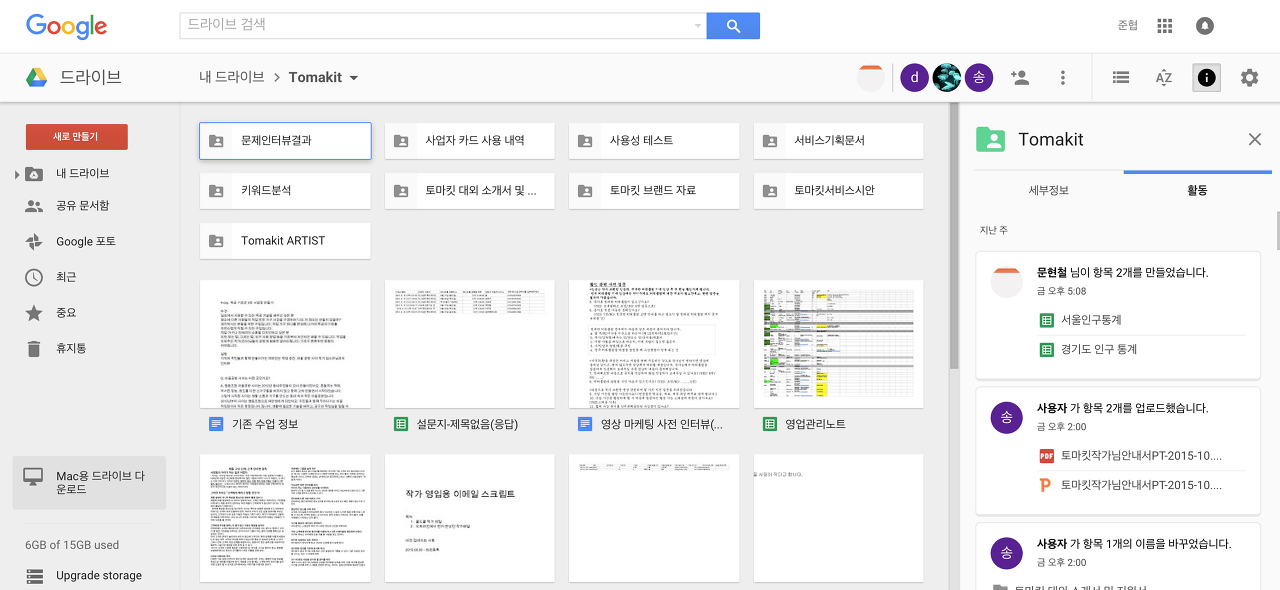Click the red 새로 만들기 button

point(76,136)
